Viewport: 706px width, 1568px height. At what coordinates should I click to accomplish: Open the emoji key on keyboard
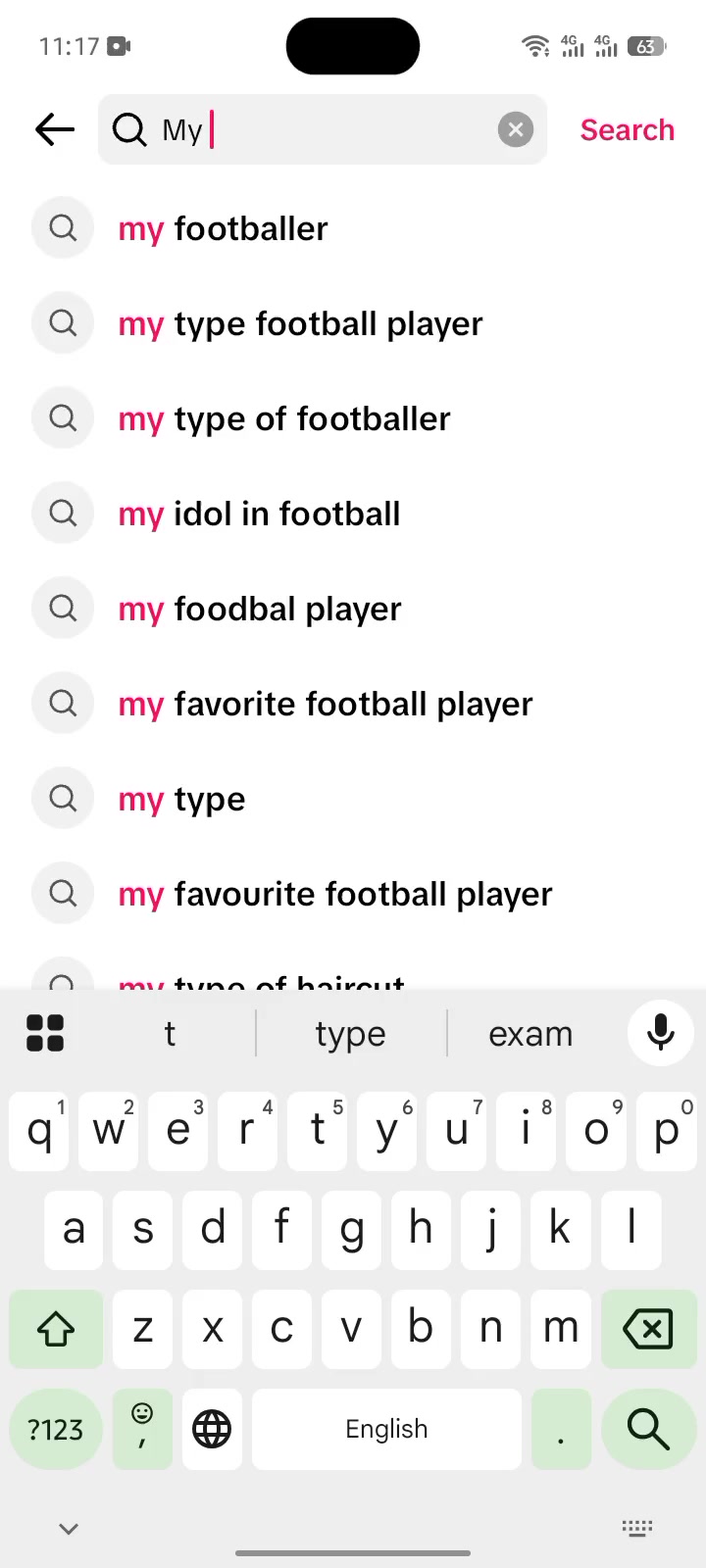[x=142, y=1429]
